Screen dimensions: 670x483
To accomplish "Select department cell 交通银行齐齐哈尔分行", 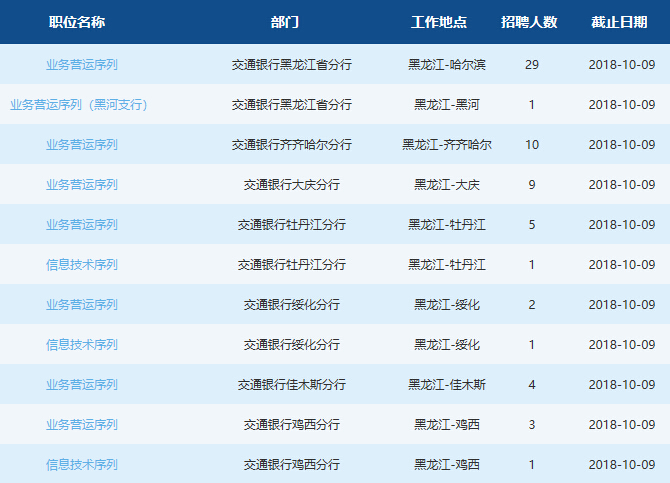I will click(292, 144).
